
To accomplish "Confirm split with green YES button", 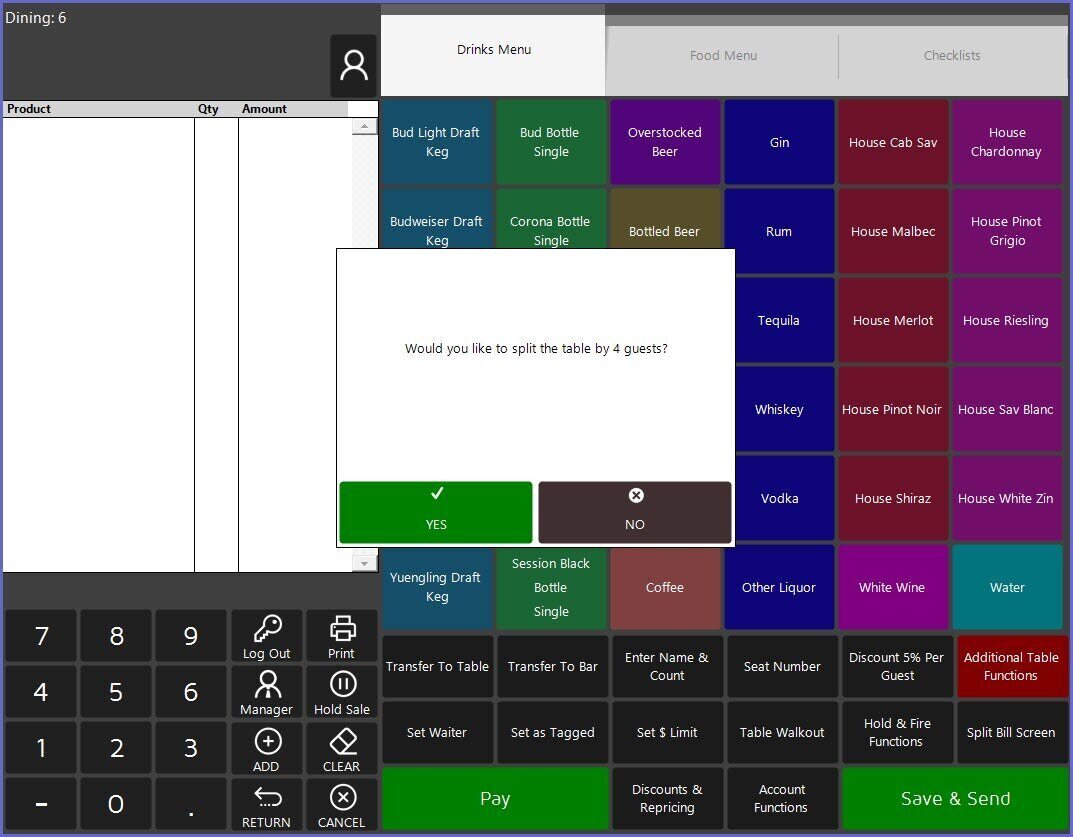I will coord(436,512).
